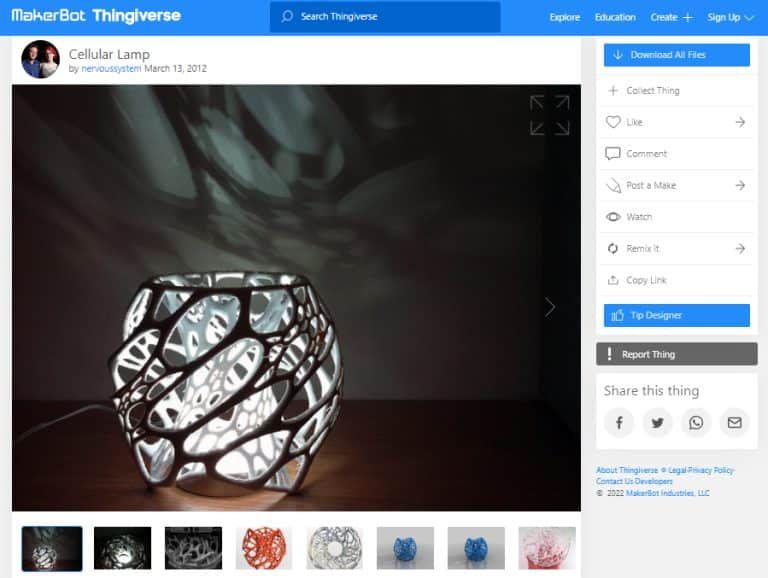Click the download arrow icon
The height and width of the screenshot is (578, 768).
[x=618, y=55]
